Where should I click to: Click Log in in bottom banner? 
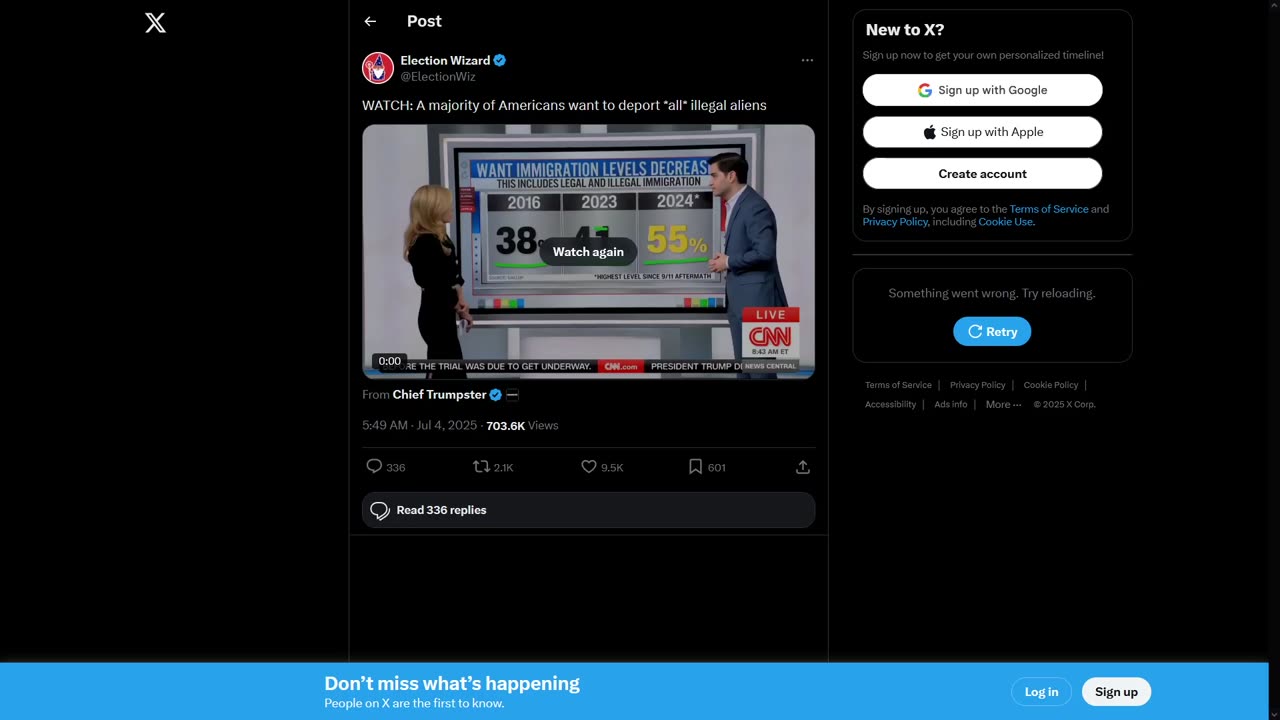point(1041,692)
